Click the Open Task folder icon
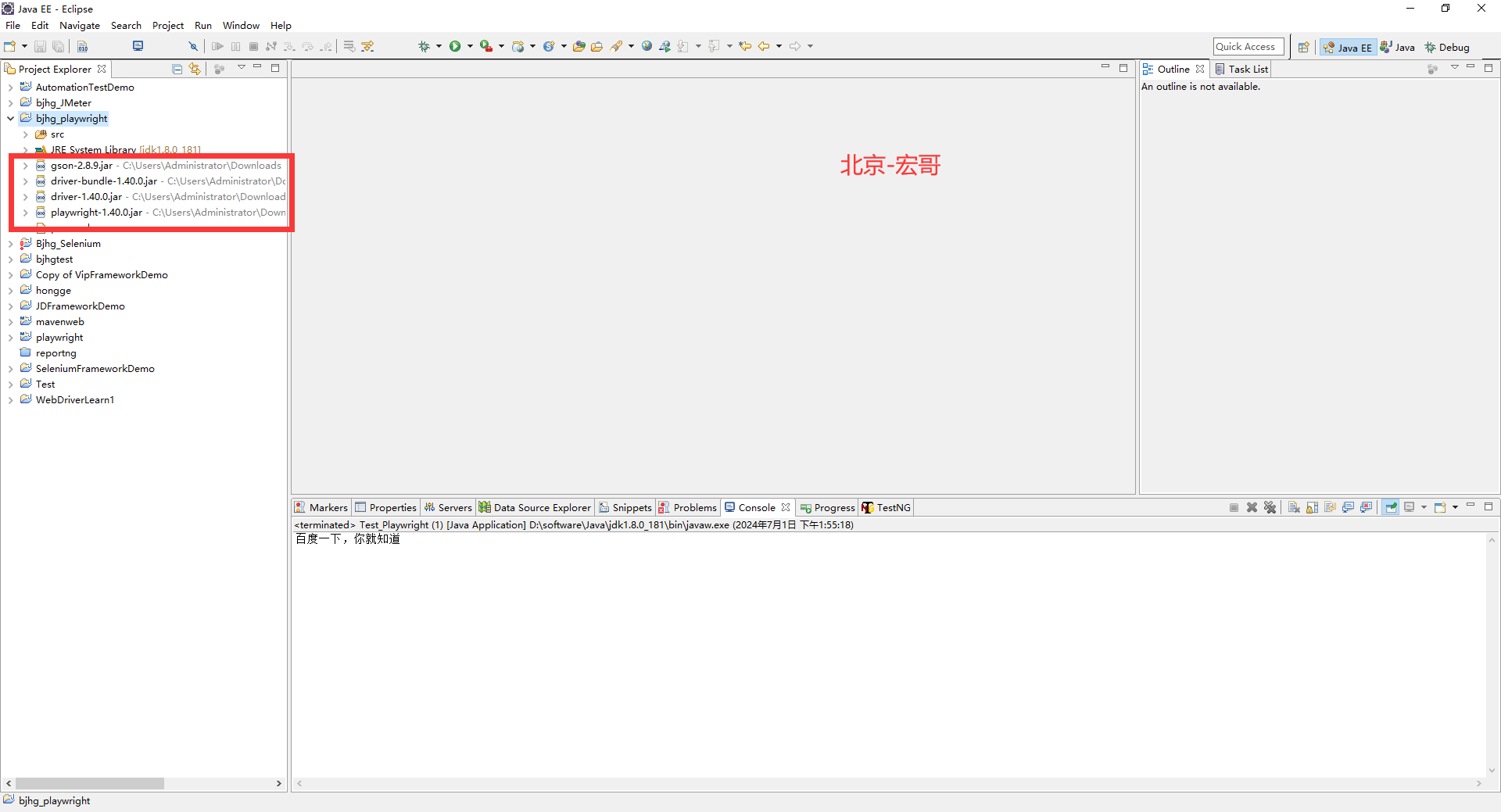Viewport: 1501px width, 812px height. [x=597, y=47]
